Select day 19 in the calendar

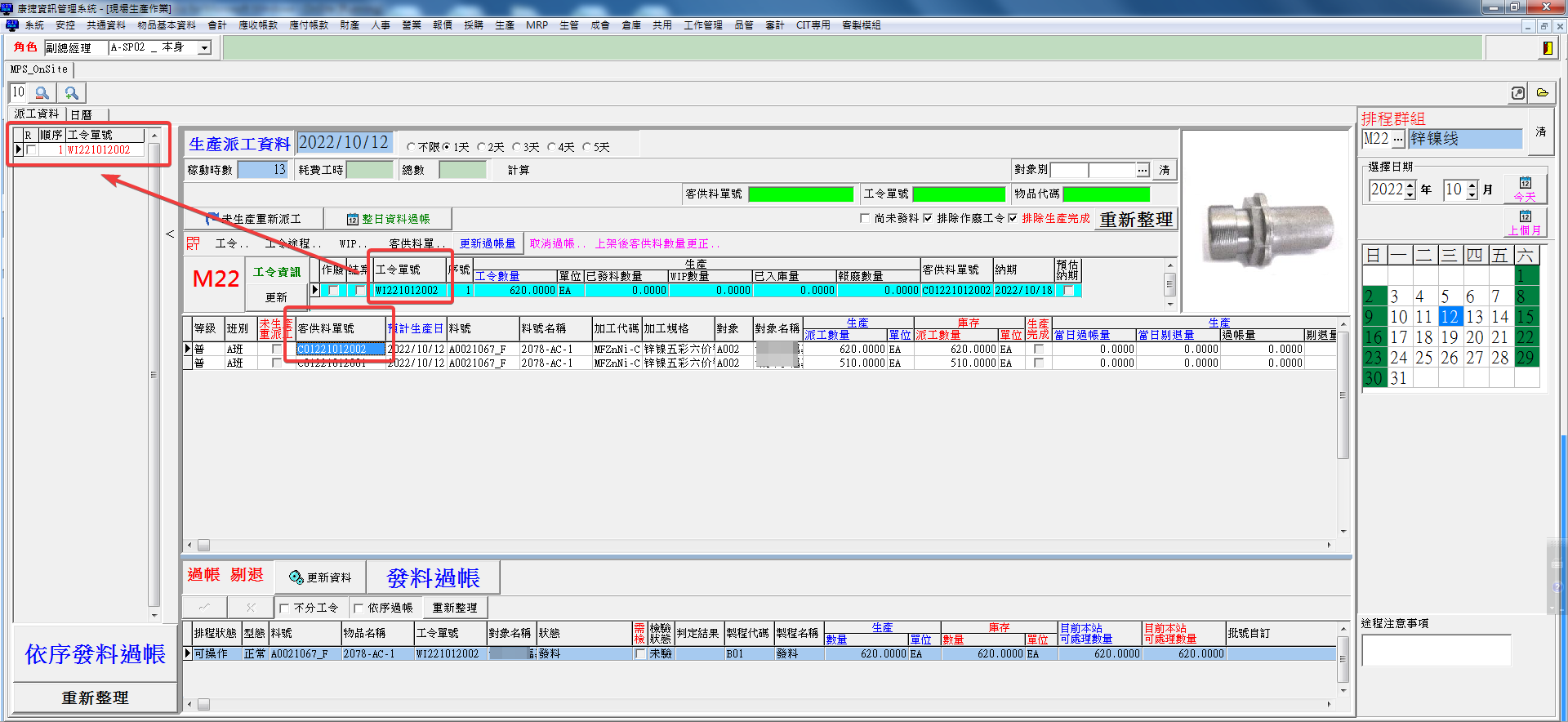pos(1449,337)
